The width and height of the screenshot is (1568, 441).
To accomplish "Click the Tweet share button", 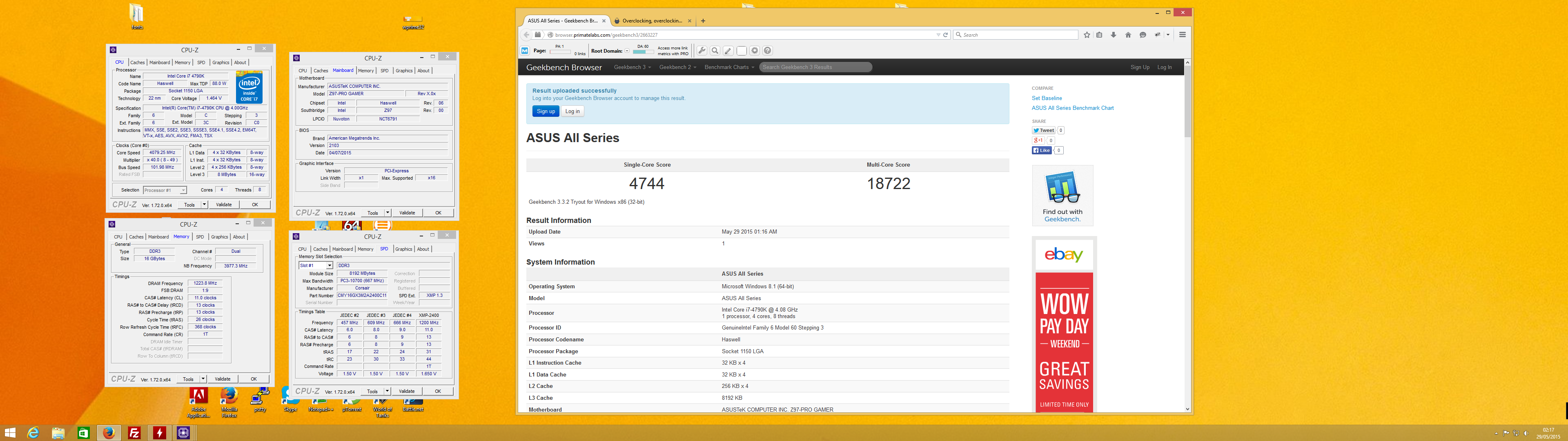I will point(1043,130).
